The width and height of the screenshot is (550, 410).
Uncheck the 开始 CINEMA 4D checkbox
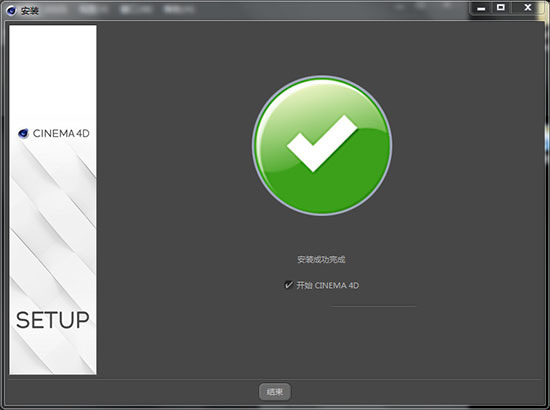tap(288, 285)
